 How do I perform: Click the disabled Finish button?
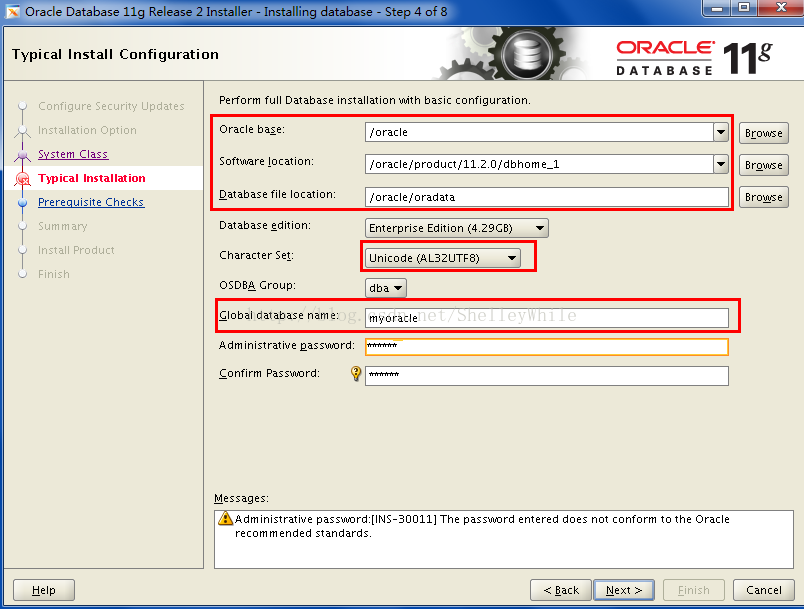(694, 590)
